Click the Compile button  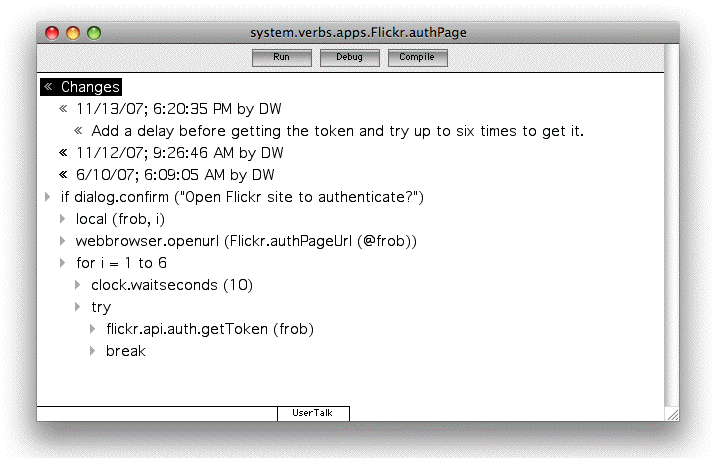pos(417,58)
